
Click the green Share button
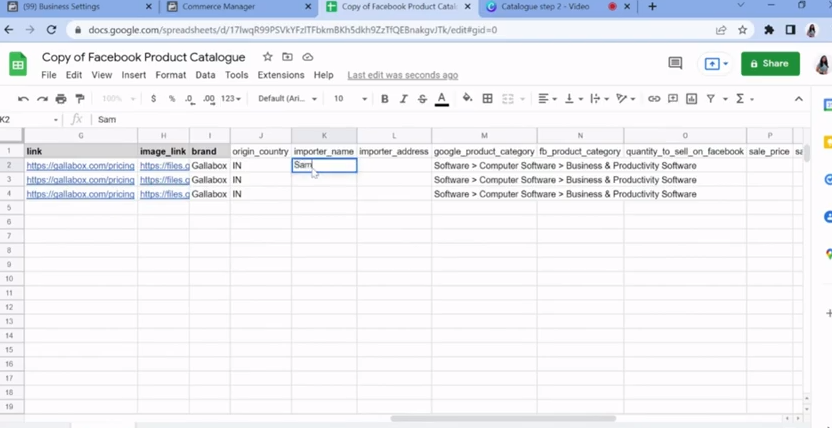[x=770, y=64]
